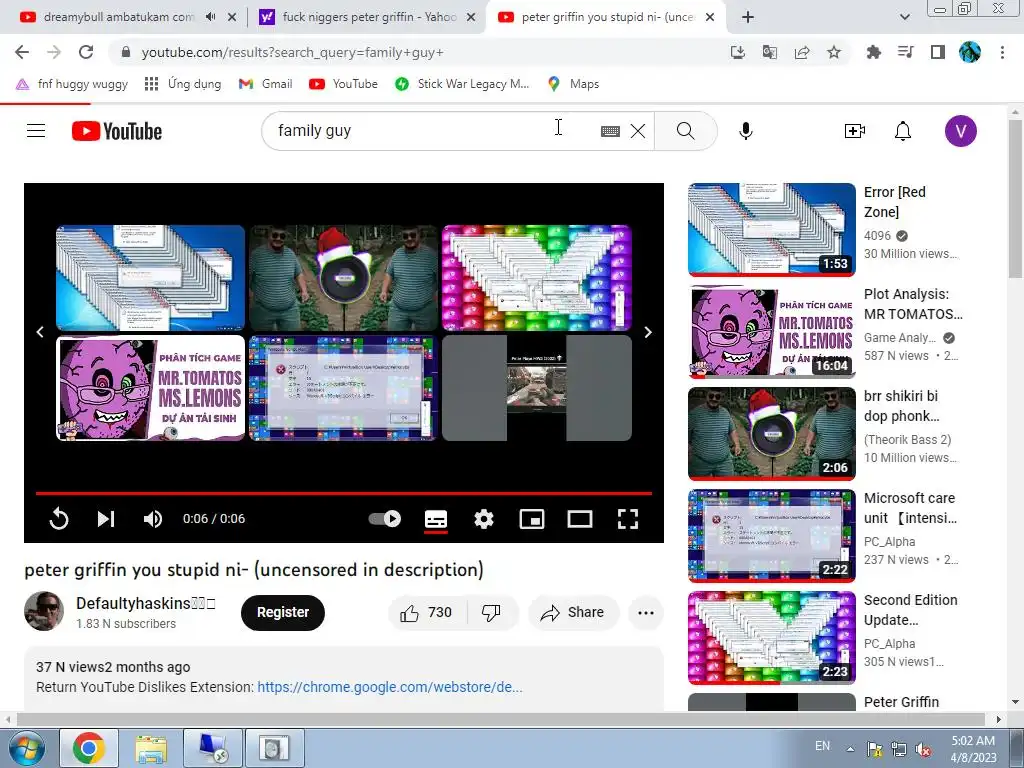Open Maps bookmark

click(x=573, y=84)
